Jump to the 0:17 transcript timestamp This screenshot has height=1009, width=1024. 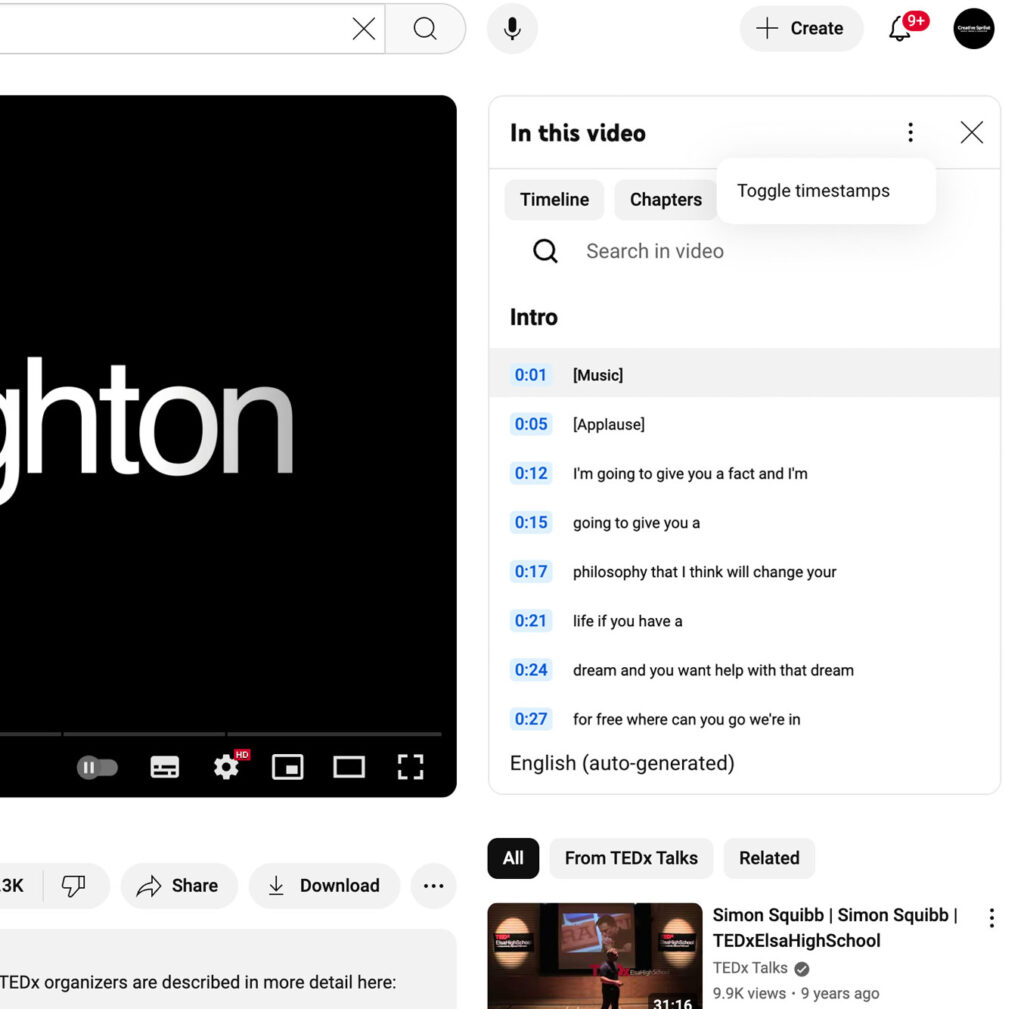pyautogui.click(x=530, y=571)
